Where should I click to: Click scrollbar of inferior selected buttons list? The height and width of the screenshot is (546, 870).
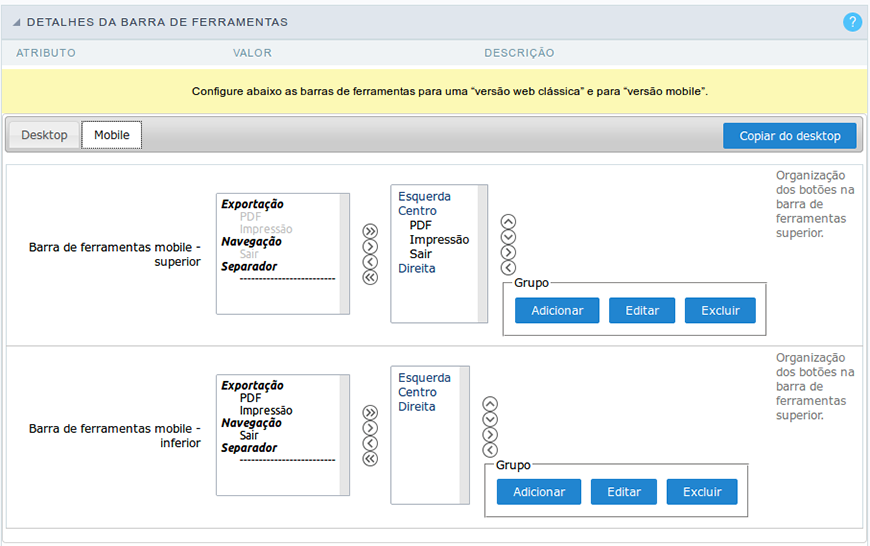click(x=464, y=435)
